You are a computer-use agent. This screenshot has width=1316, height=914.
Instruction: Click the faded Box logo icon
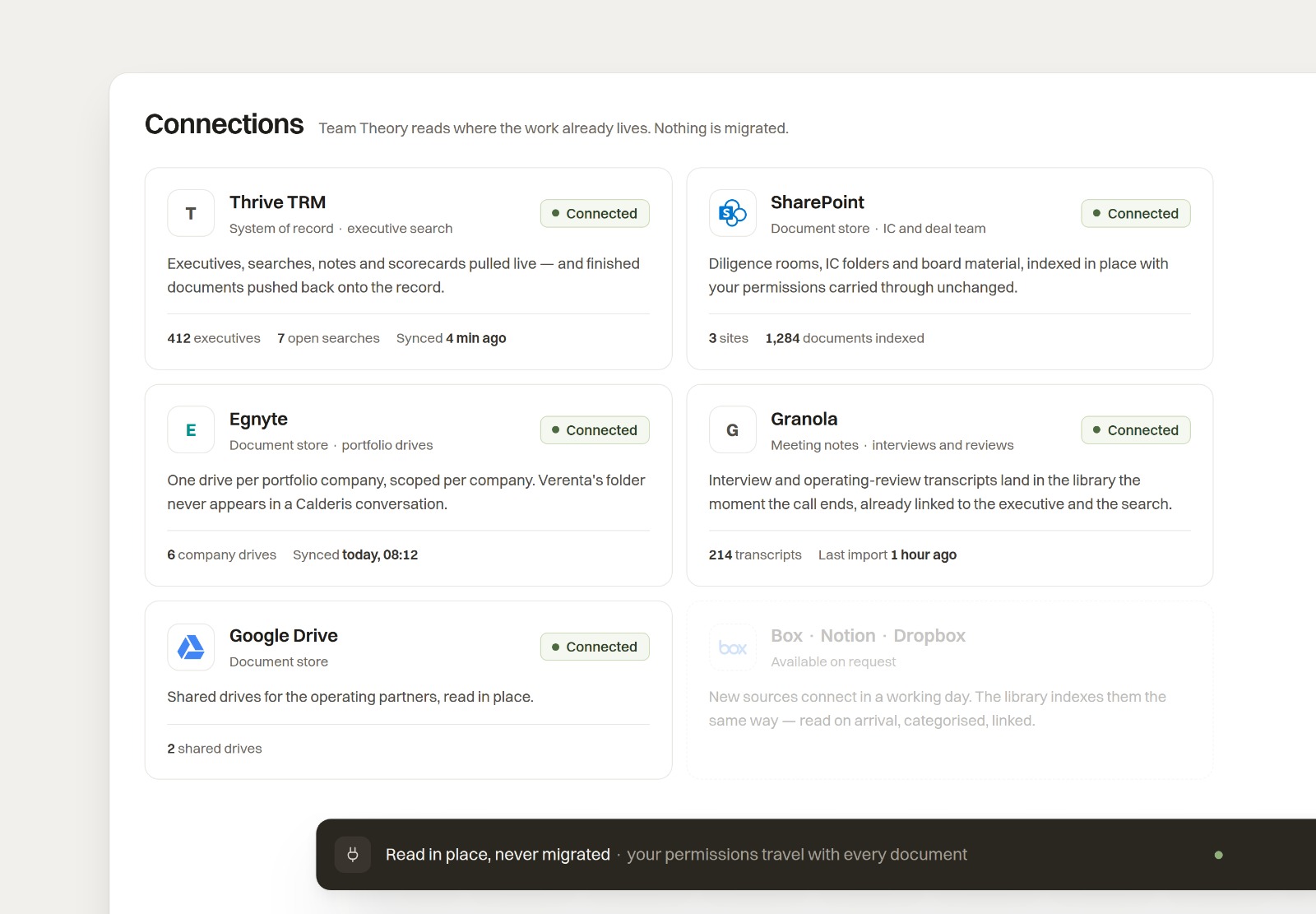(x=732, y=647)
